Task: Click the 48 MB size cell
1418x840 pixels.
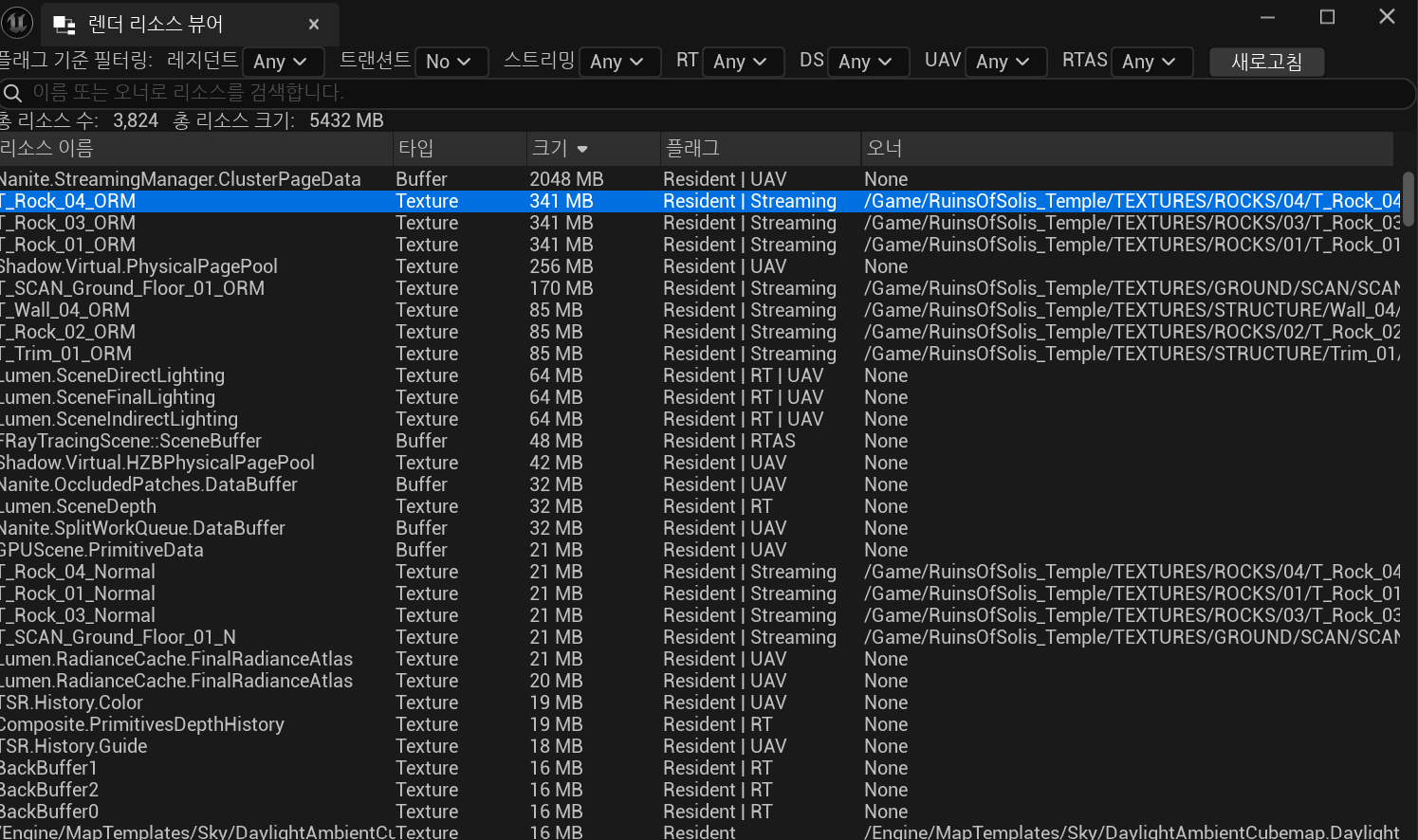Action: [x=556, y=441]
